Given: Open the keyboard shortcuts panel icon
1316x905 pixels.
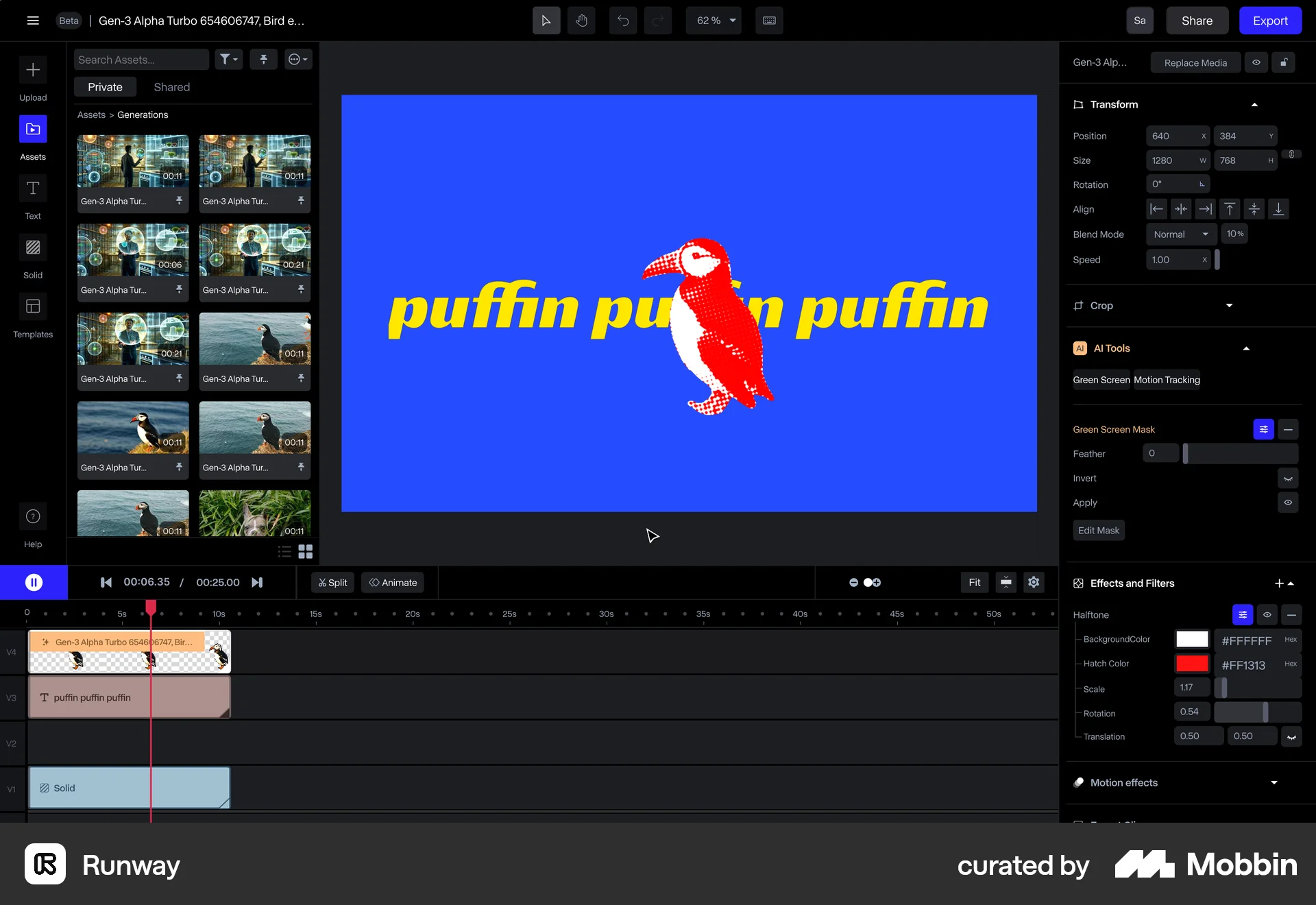Looking at the screenshot, I should point(769,21).
